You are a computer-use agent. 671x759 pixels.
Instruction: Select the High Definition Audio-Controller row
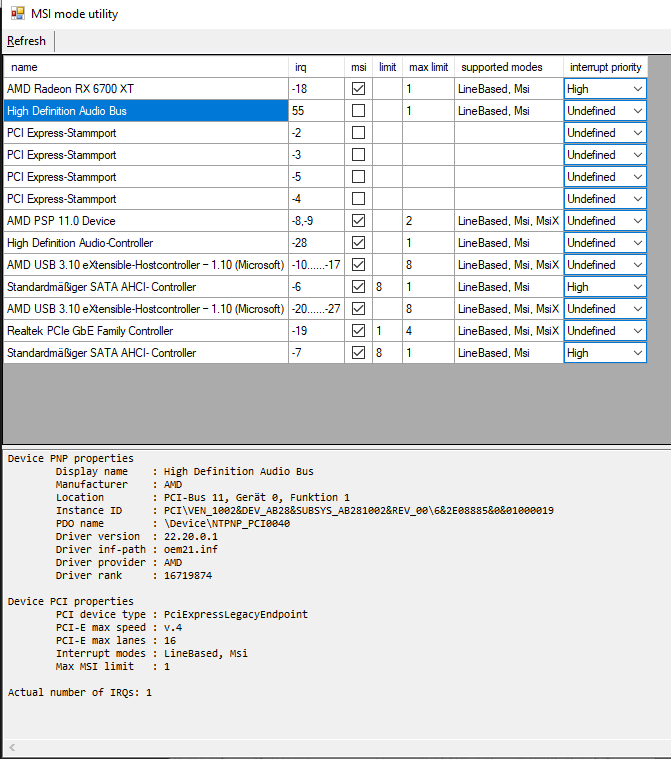point(146,243)
